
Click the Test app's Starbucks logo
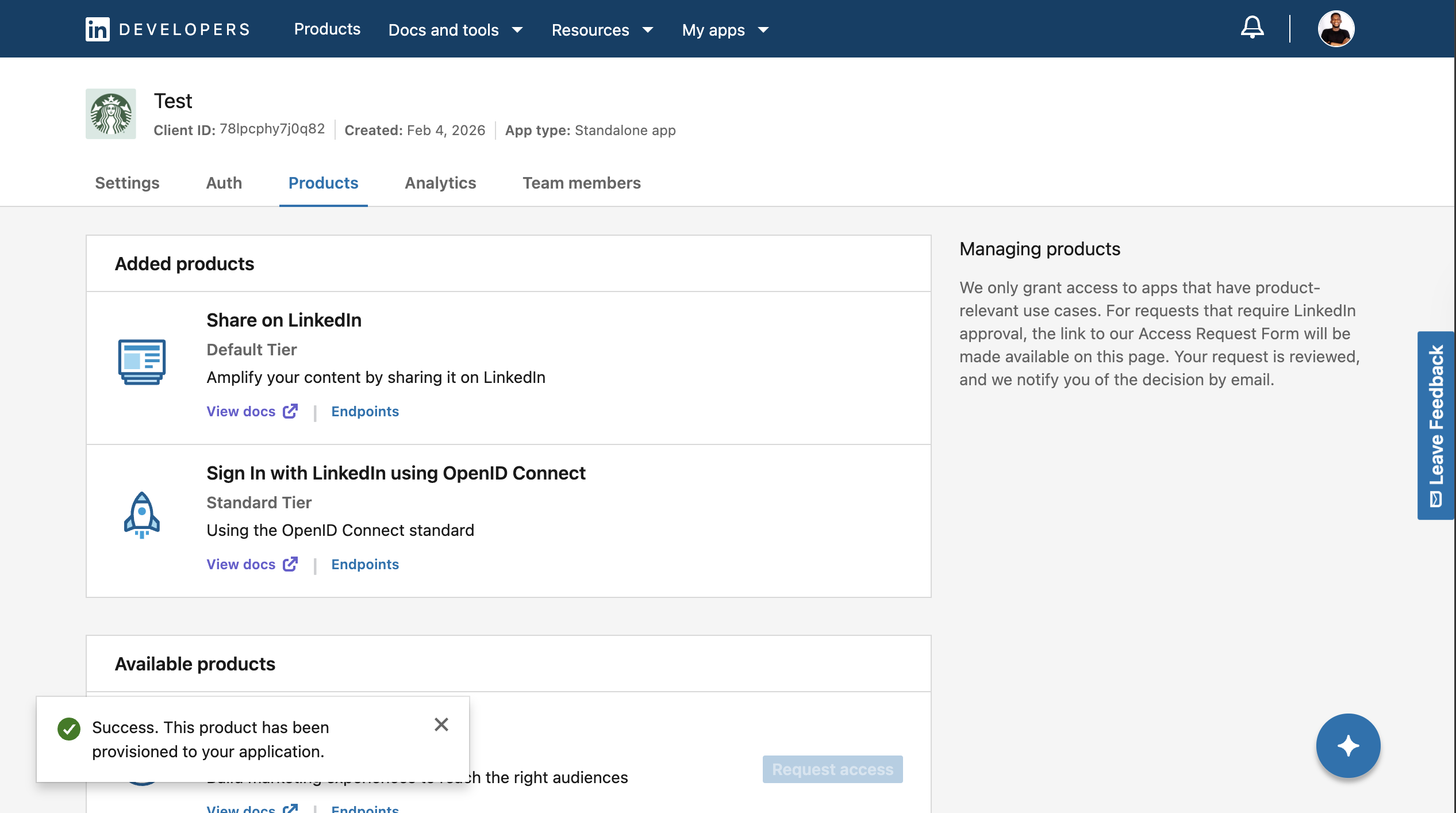click(111, 113)
